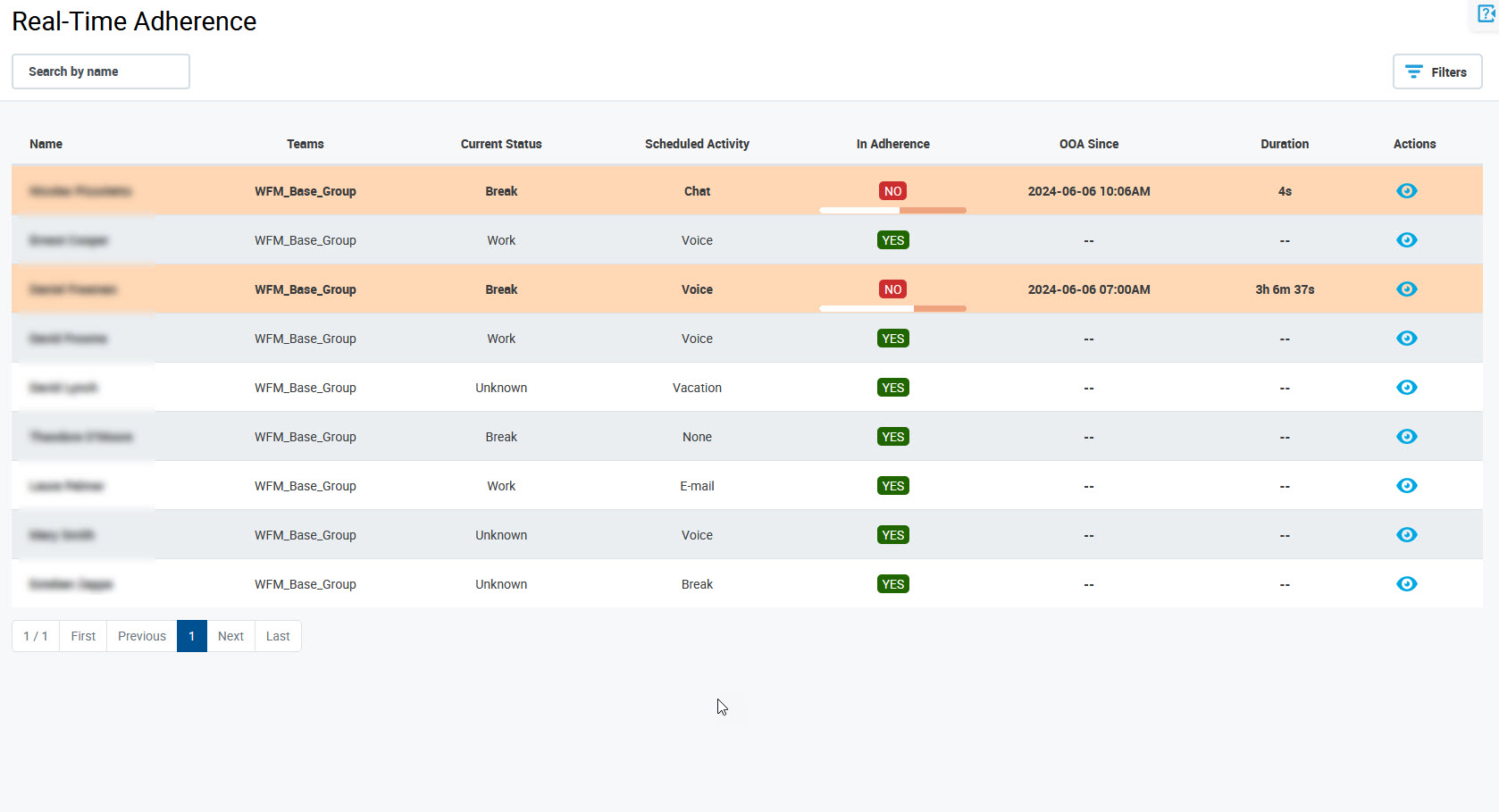The width and height of the screenshot is (1499, 812).
Task: Click the OOA Since column header
Action: click(x=1088, y=144)
